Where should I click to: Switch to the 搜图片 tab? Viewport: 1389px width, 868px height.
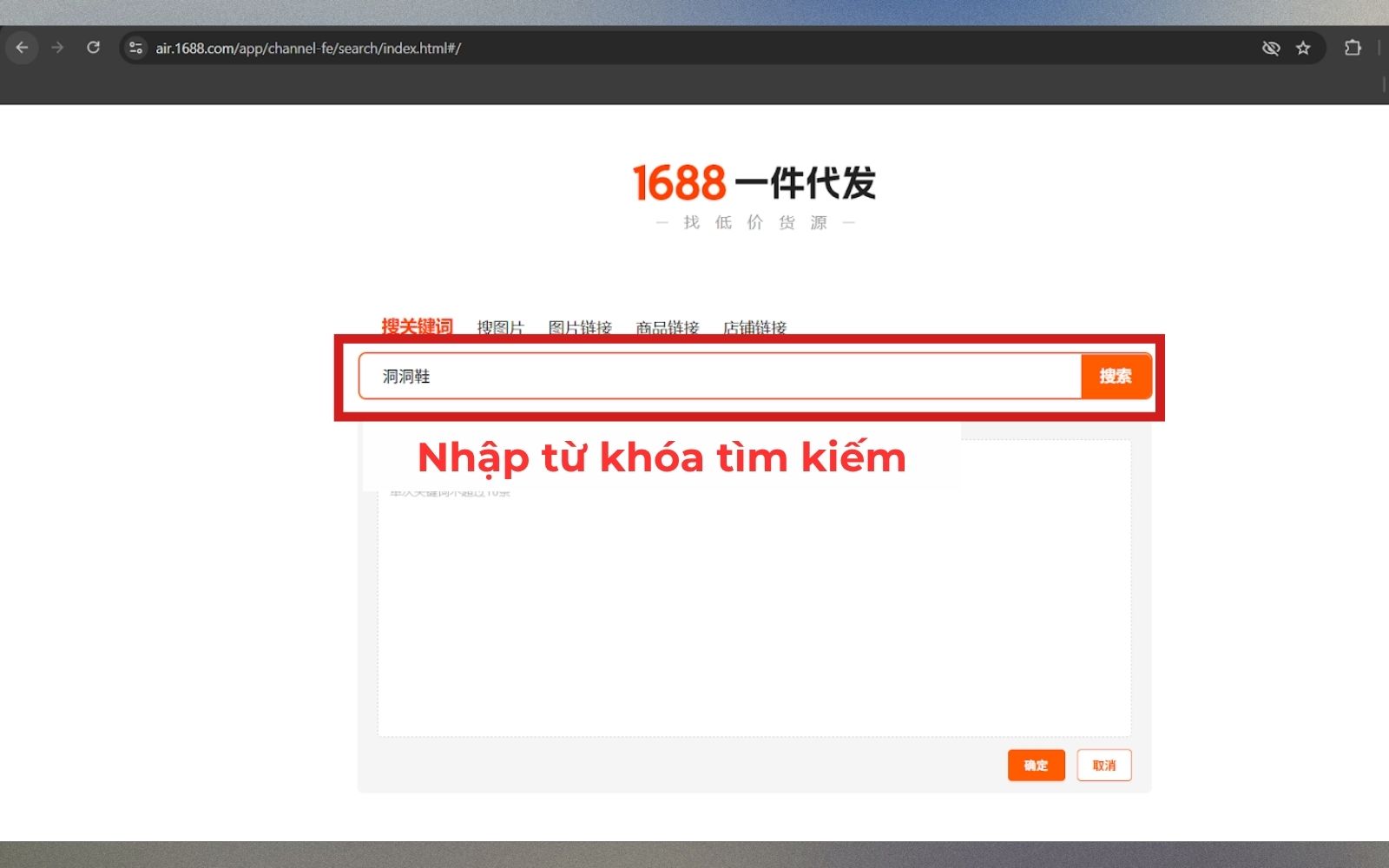(501, 327)
